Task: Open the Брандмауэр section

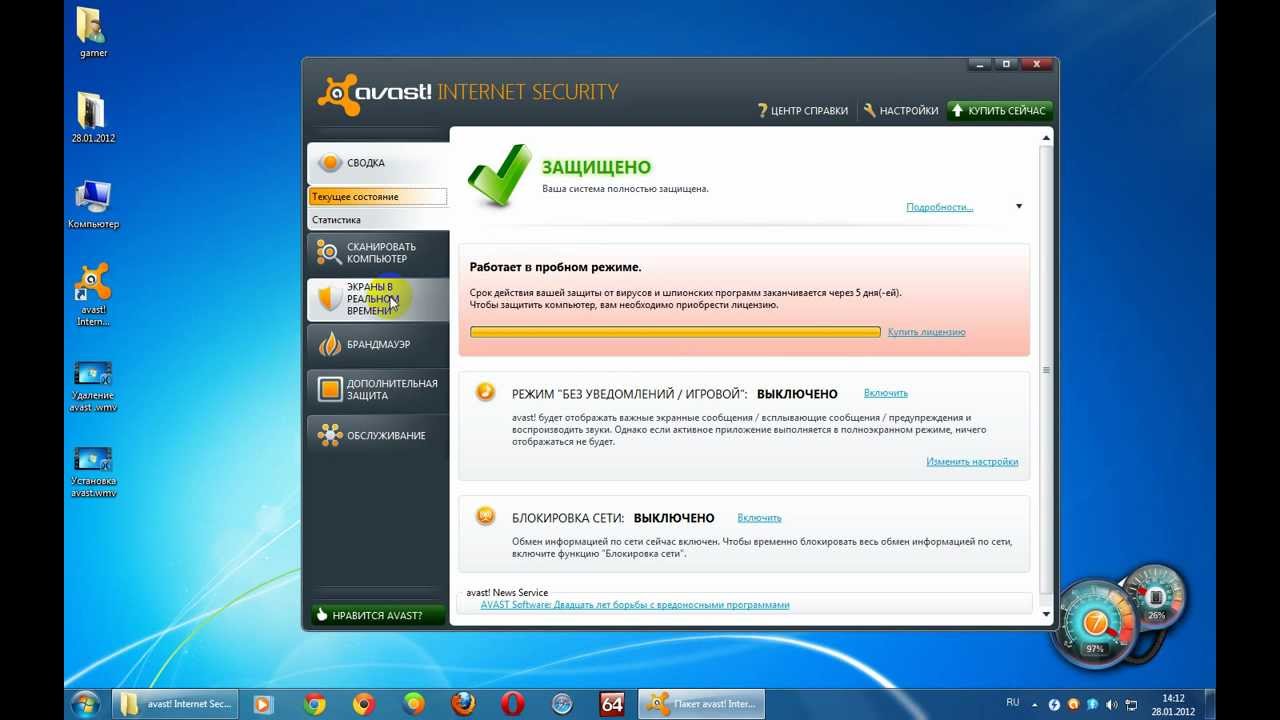Action: pyautogui.click(x=378, y=344)
